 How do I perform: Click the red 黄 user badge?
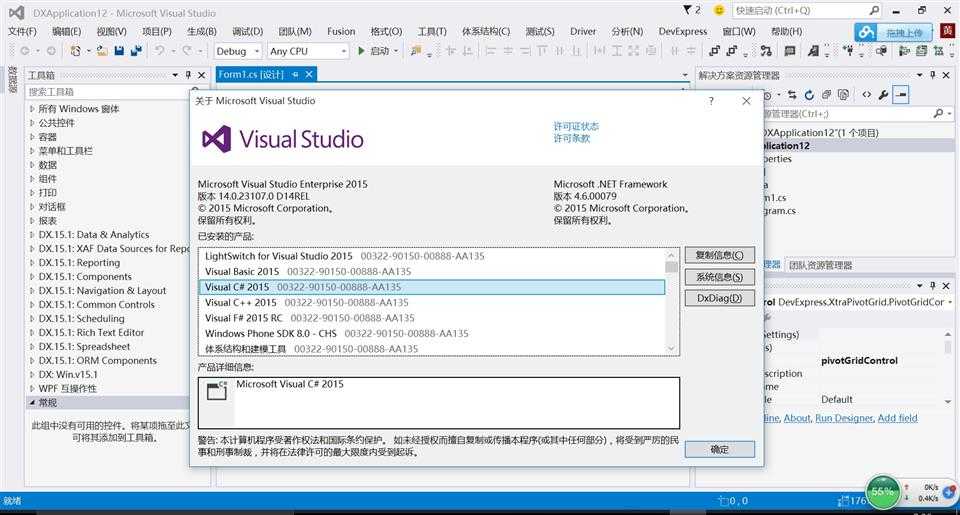click(x=948, y=31)
